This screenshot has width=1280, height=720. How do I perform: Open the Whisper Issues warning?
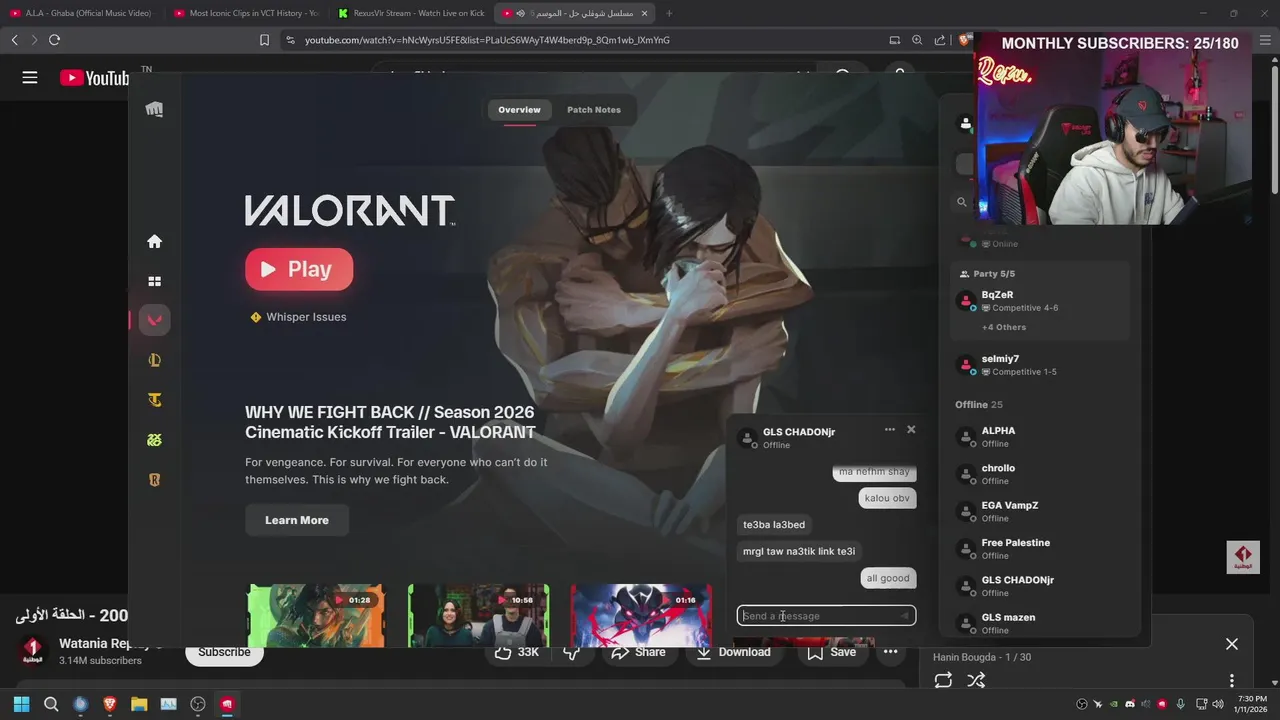pyautogui.click(x=298, y=317)
